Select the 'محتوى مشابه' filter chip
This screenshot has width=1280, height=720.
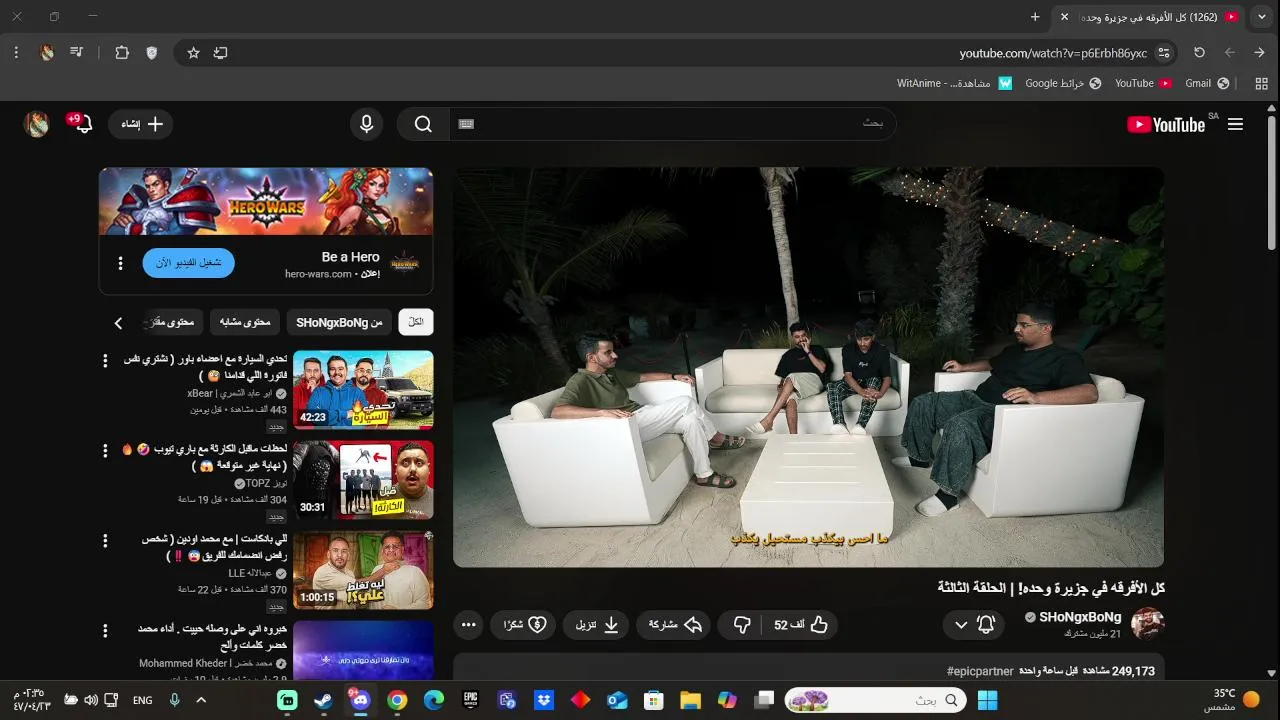[x=245, y=322]
